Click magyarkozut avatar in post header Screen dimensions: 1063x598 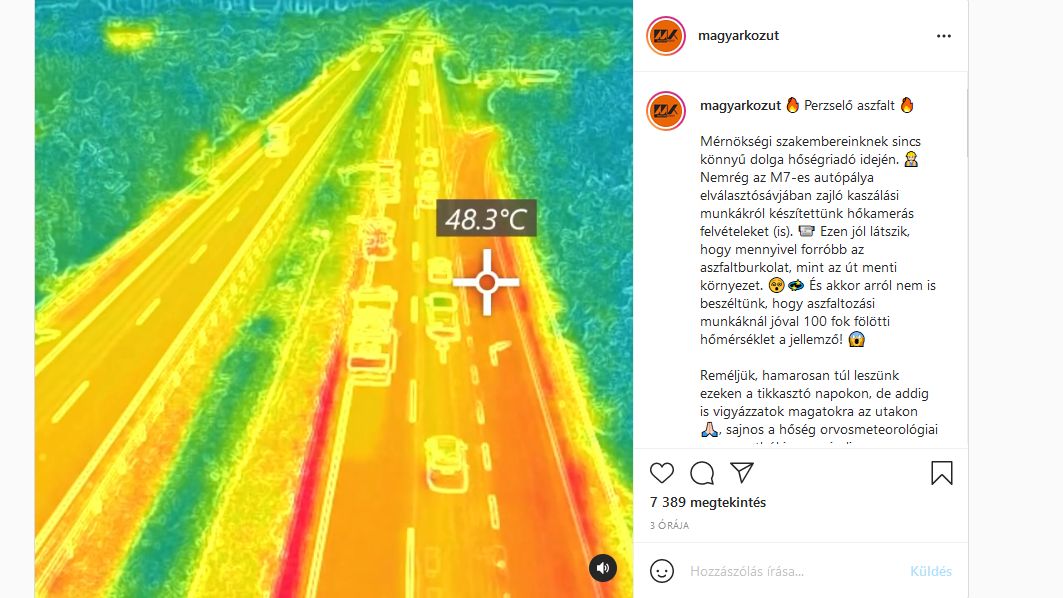point(666,36)
